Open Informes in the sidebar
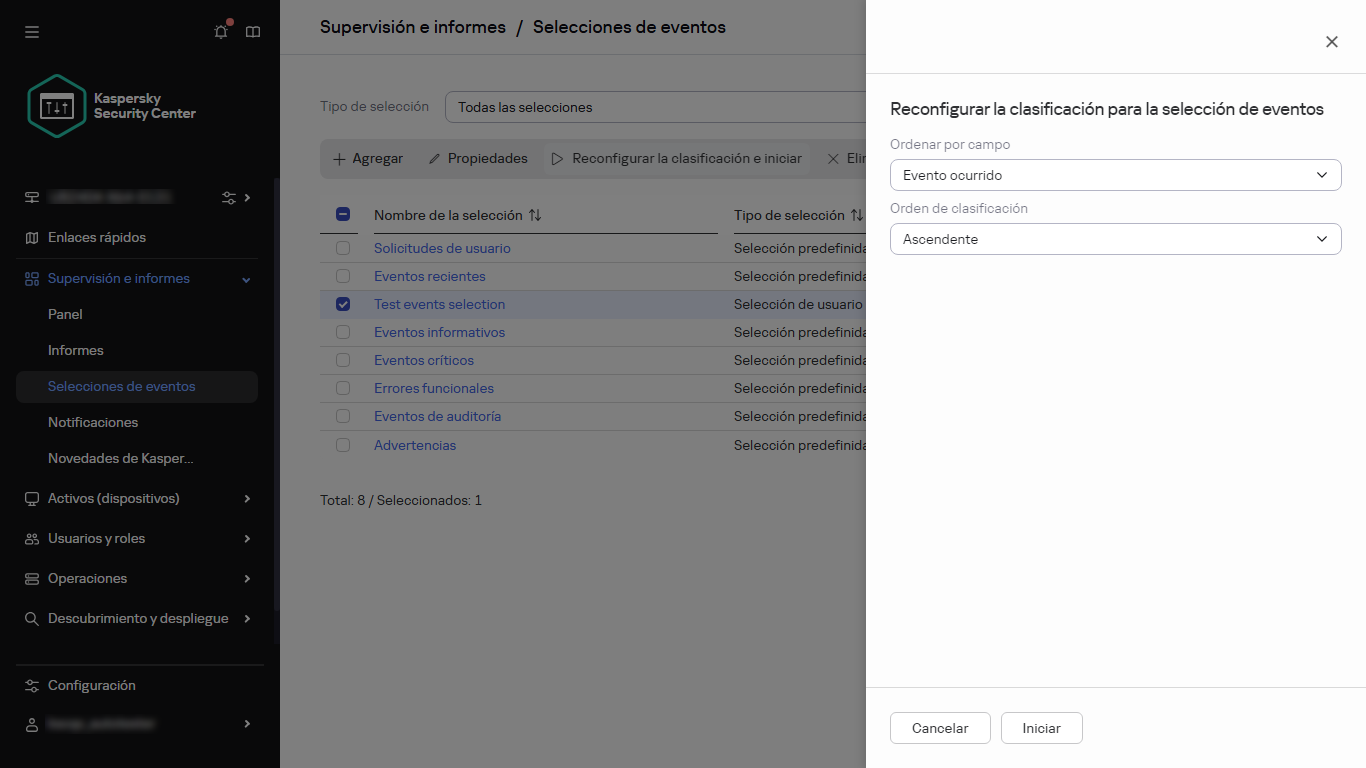1366x768 pixels. 76,350
